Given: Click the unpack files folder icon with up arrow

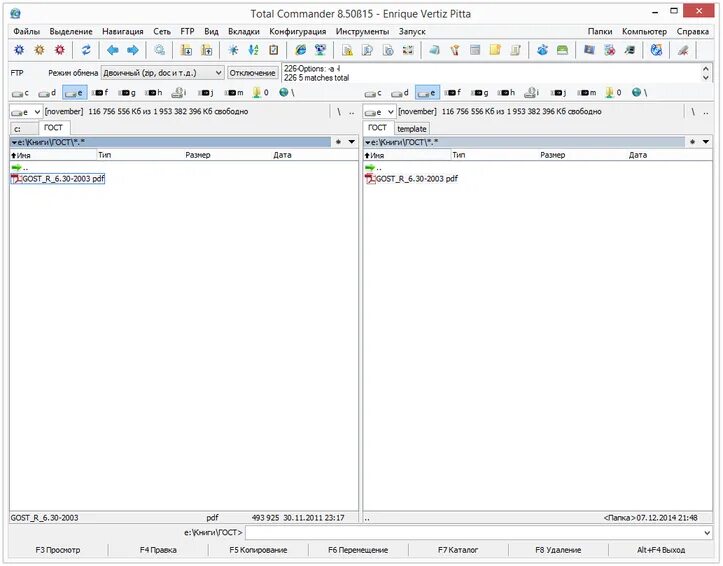Looking at the screenshot, I should 207,50.
